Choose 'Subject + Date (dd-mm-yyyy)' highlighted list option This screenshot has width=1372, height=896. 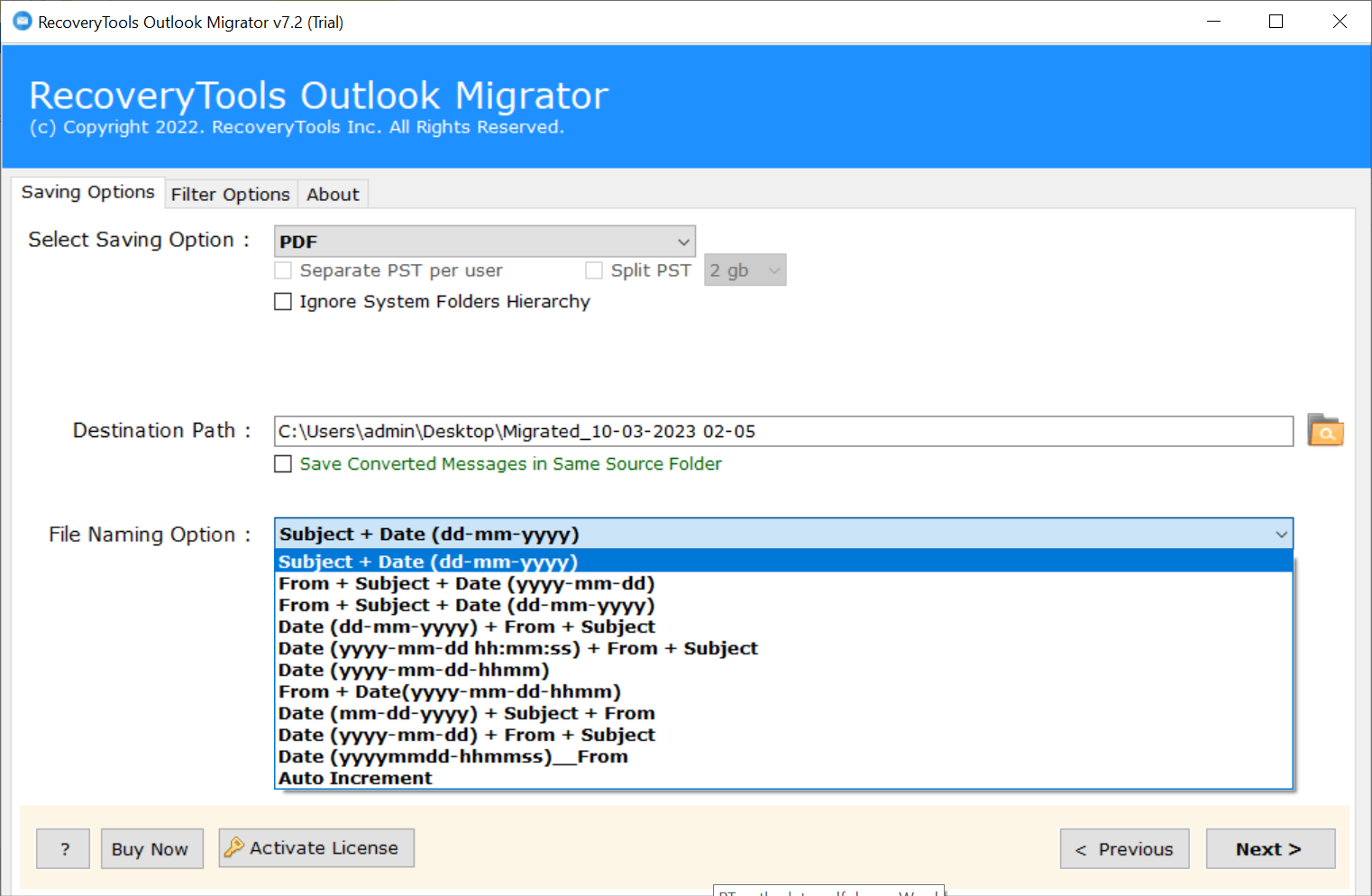(783, 562)
